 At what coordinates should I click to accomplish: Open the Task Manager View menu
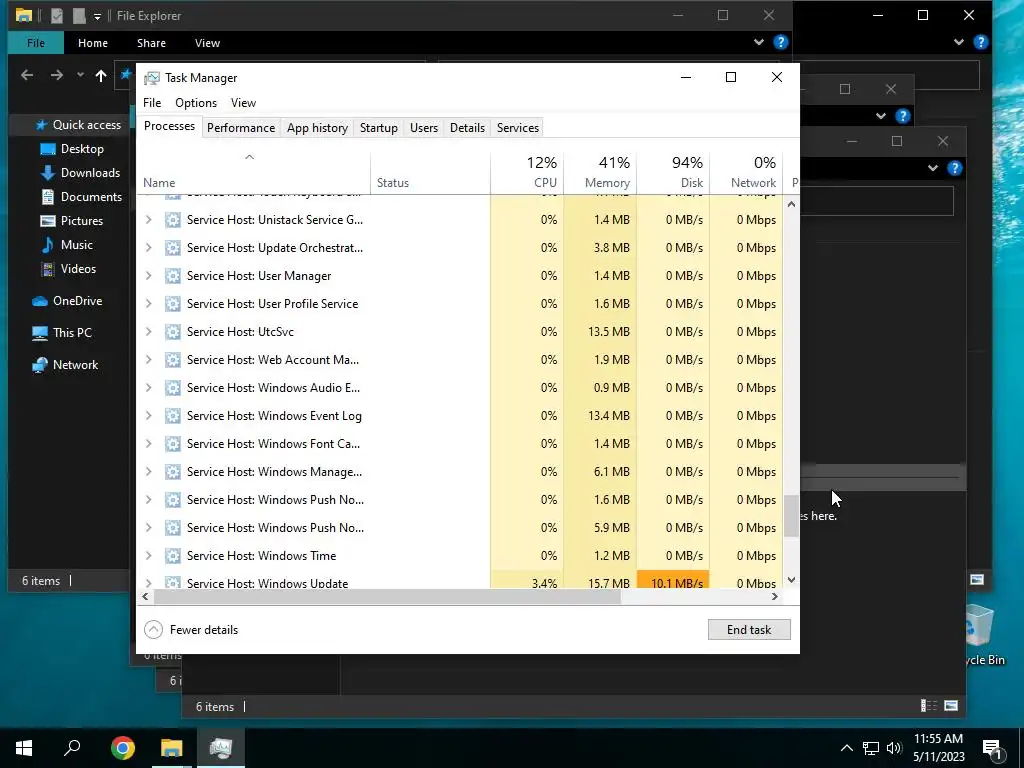pos(243,103)
